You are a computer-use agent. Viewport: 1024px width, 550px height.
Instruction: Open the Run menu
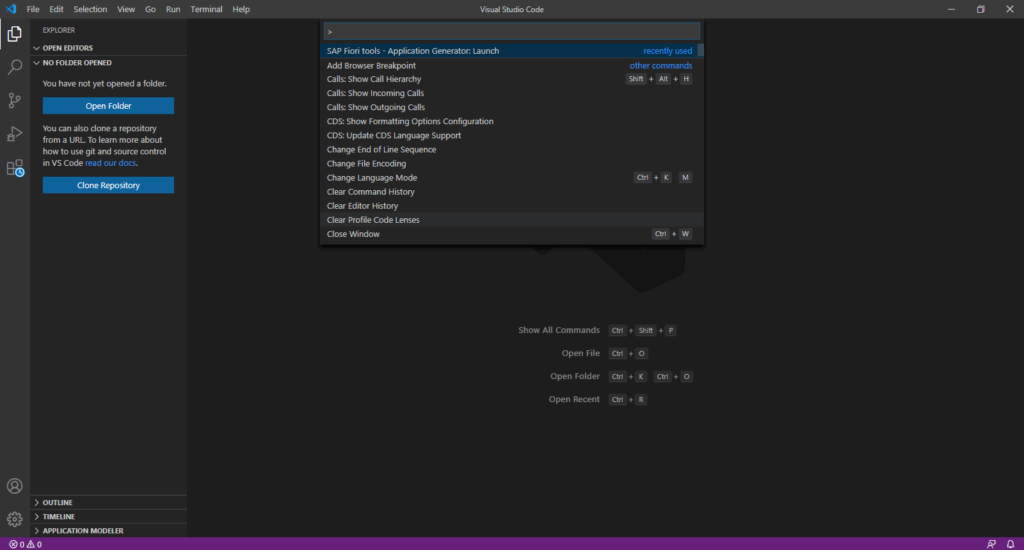click(x=173, y=9)
